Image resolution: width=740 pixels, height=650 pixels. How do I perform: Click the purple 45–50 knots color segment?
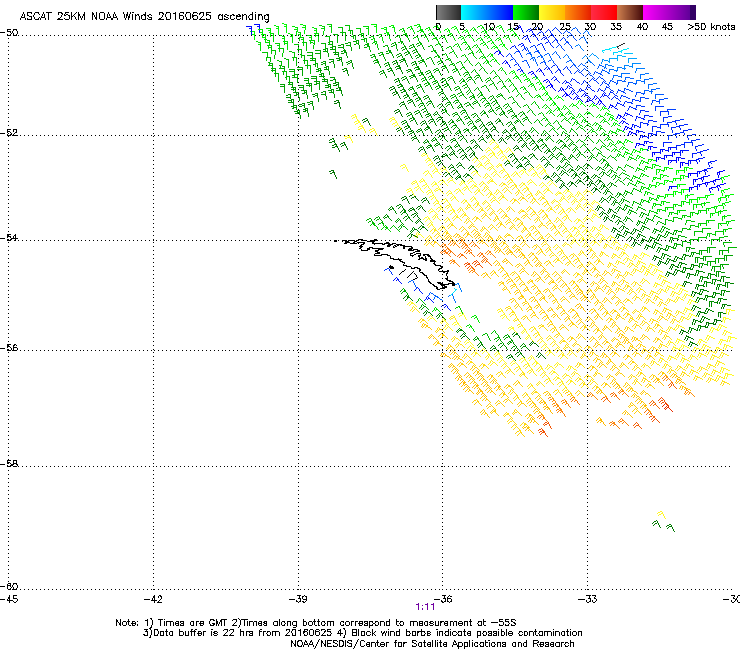(682, 12)
